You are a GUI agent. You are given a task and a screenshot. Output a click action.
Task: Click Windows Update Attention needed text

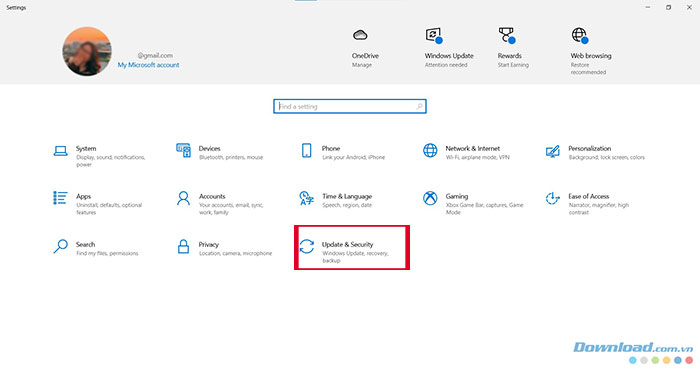pyautogui.click(x=446, y=65)
